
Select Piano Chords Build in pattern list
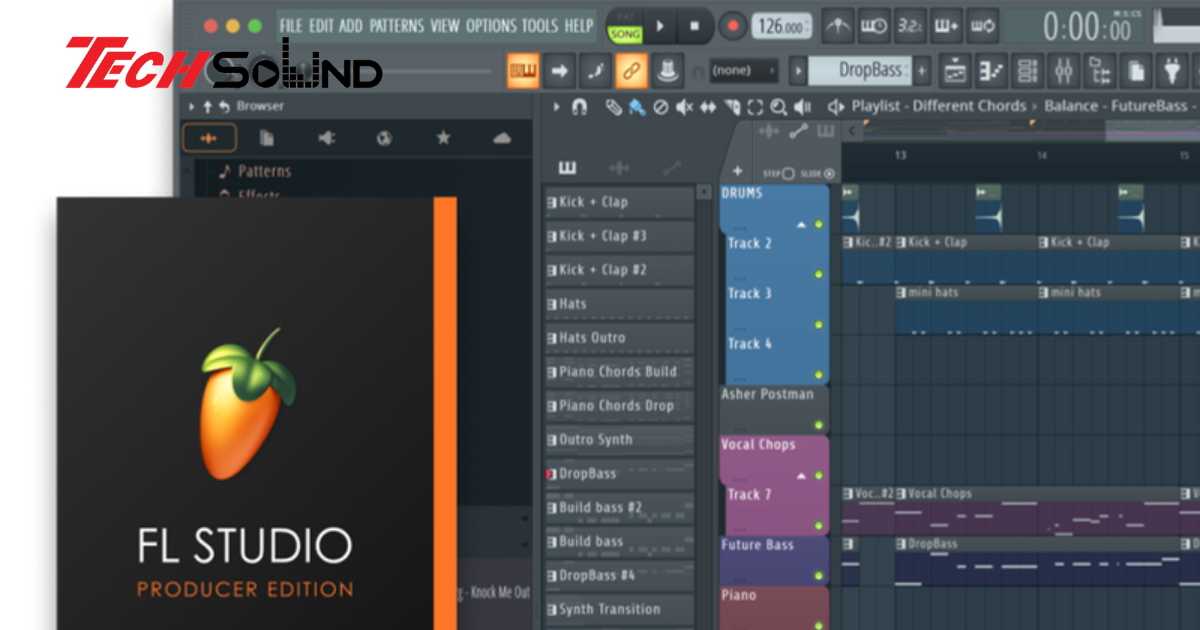619,372
